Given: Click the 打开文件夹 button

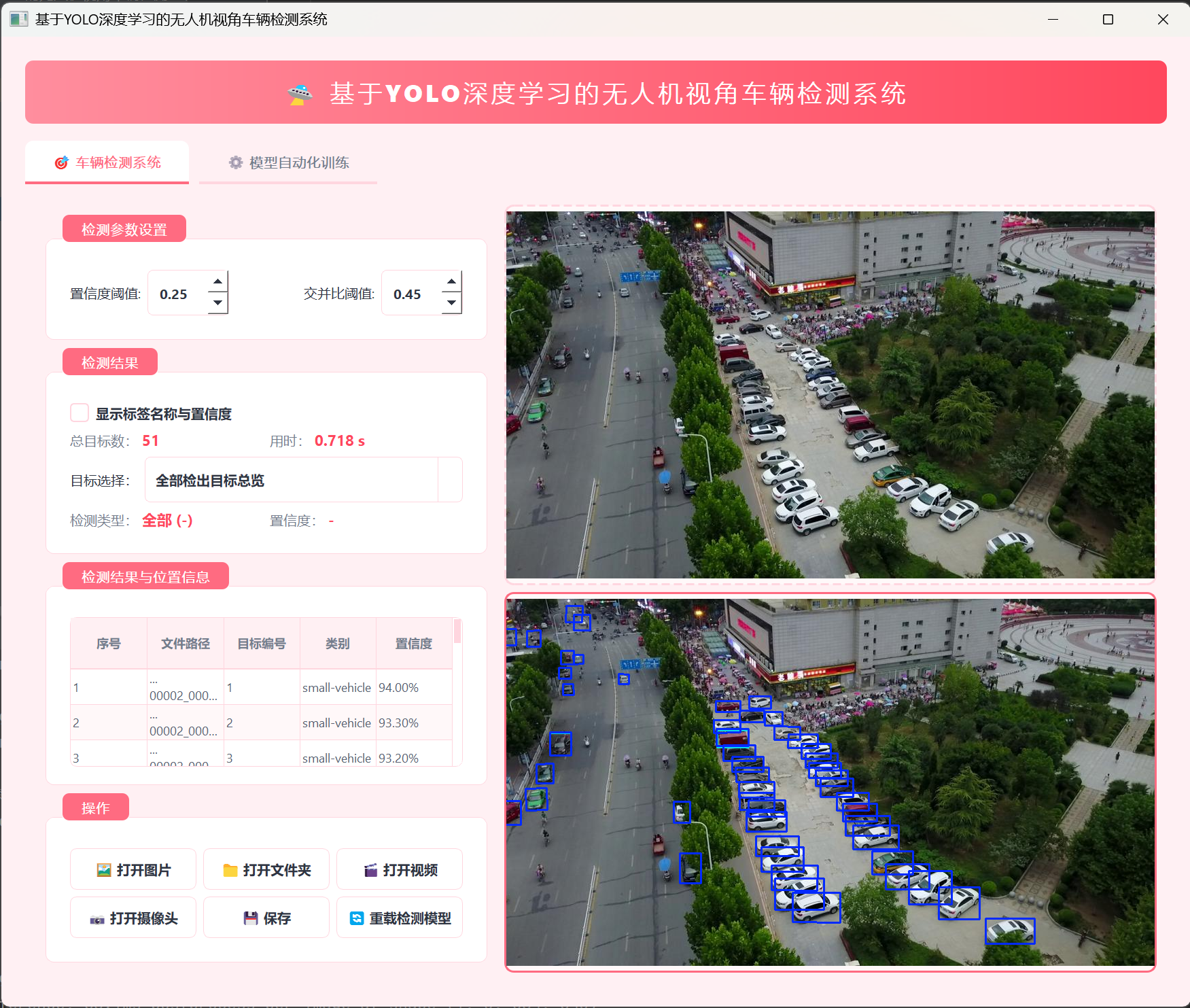Looking at the screenshot, I should [266, 869].
